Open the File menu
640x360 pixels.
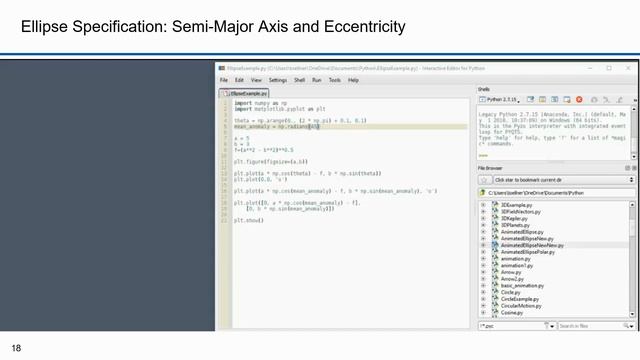pyautogui.click(x=224, y=80)
